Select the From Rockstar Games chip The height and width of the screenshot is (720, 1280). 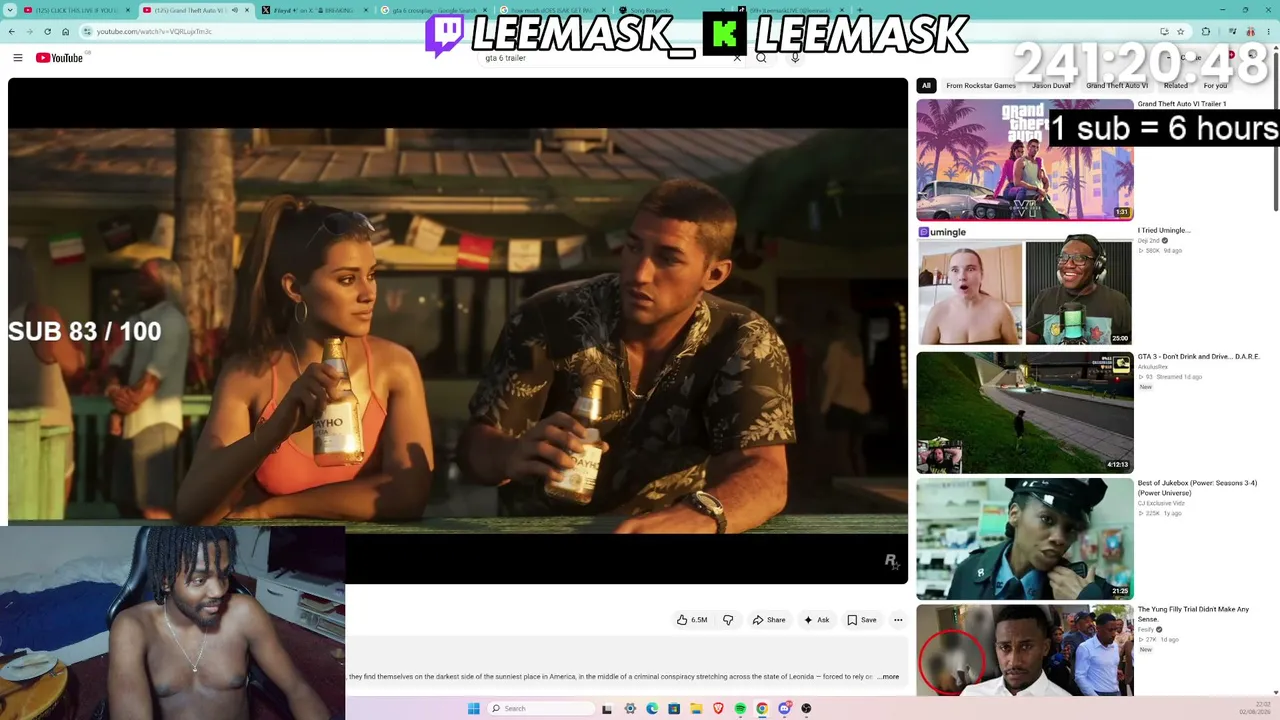(981, 86)
